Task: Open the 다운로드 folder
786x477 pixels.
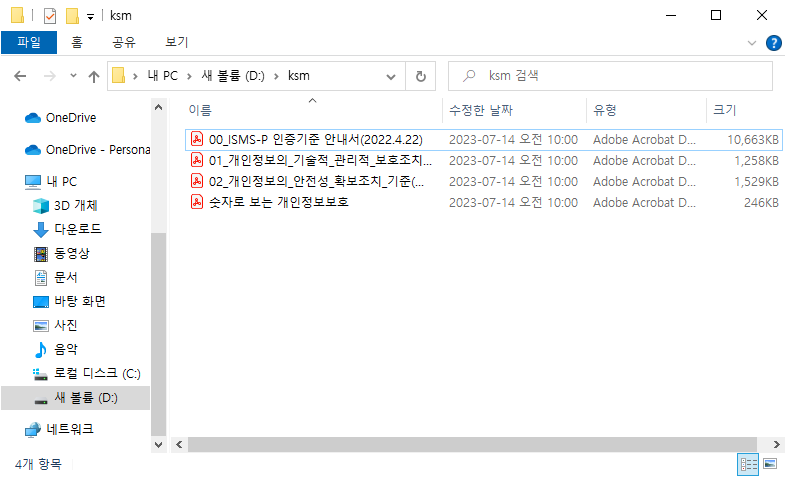Action: click(x=67, y=229)
